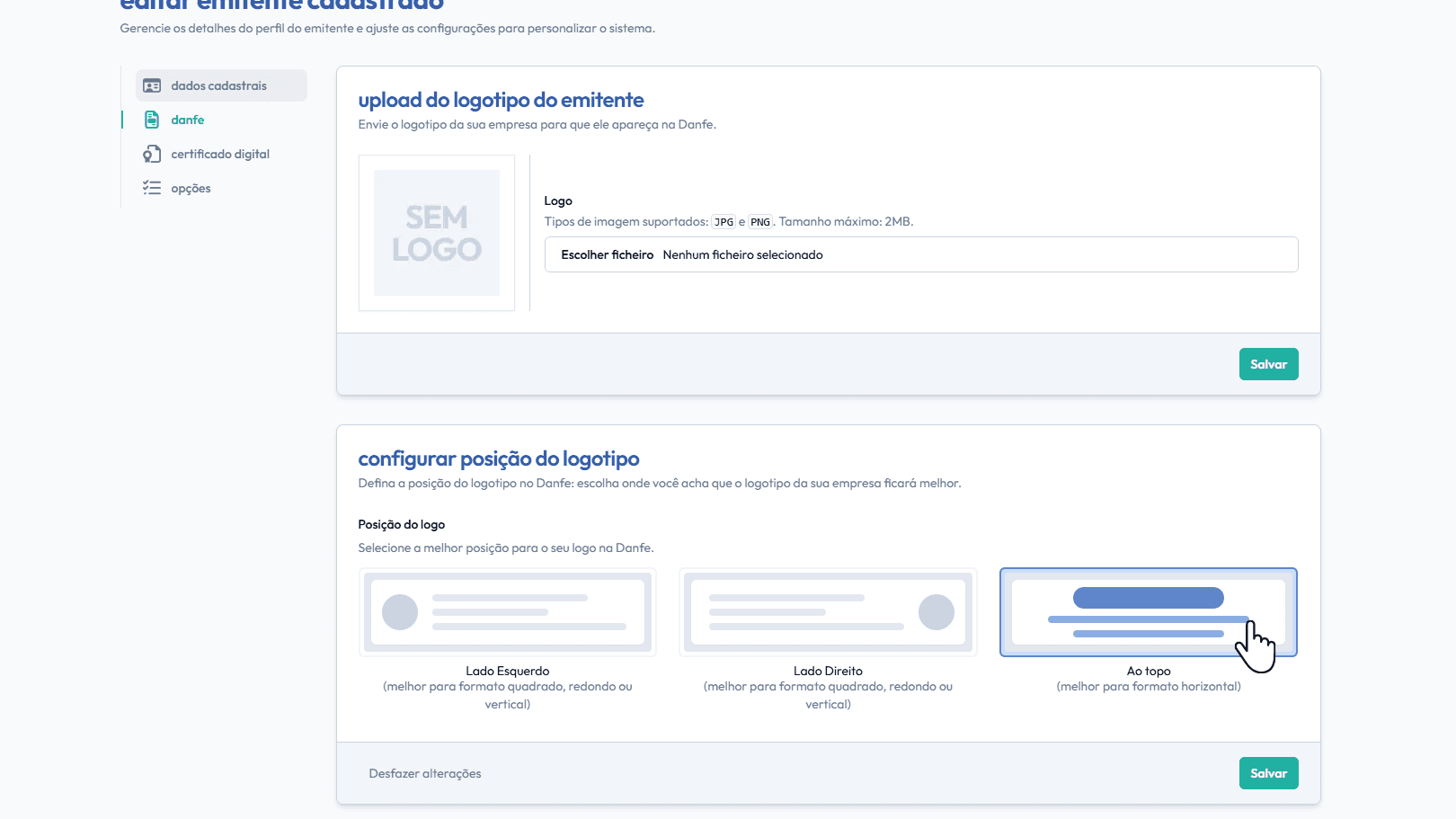This screenshot has height=819, width=1456.
Task: Click the 'Desfazer alterações' link
Action: [425, 773]
